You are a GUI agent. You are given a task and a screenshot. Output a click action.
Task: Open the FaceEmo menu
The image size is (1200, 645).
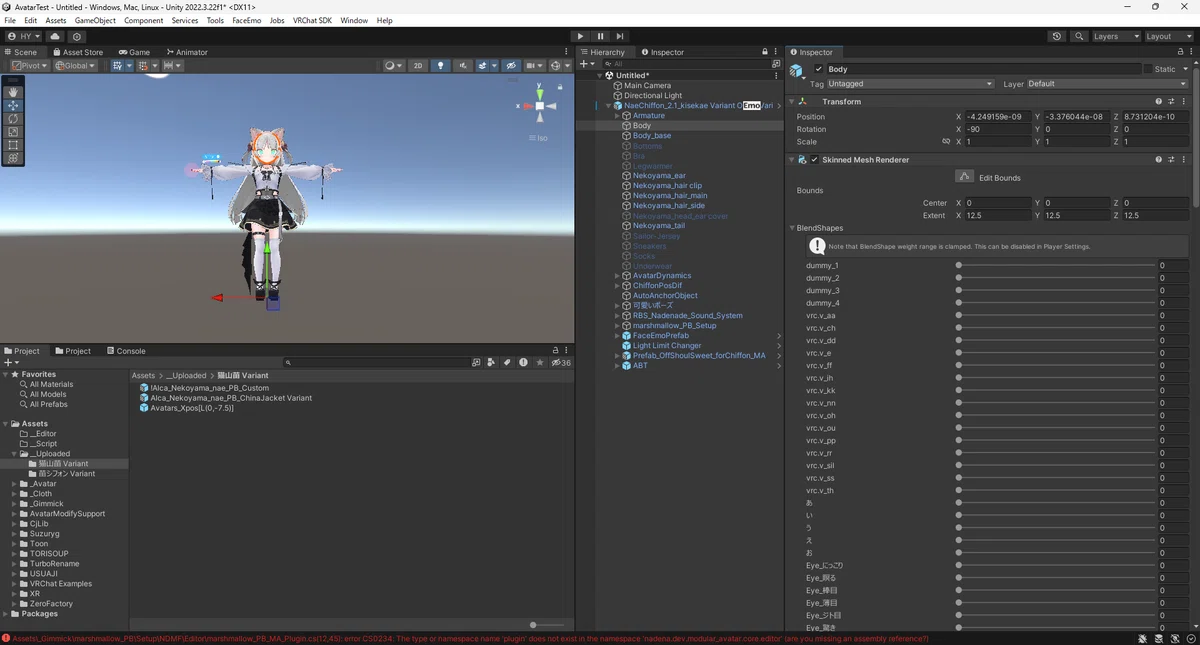click(x=246, y=20)
